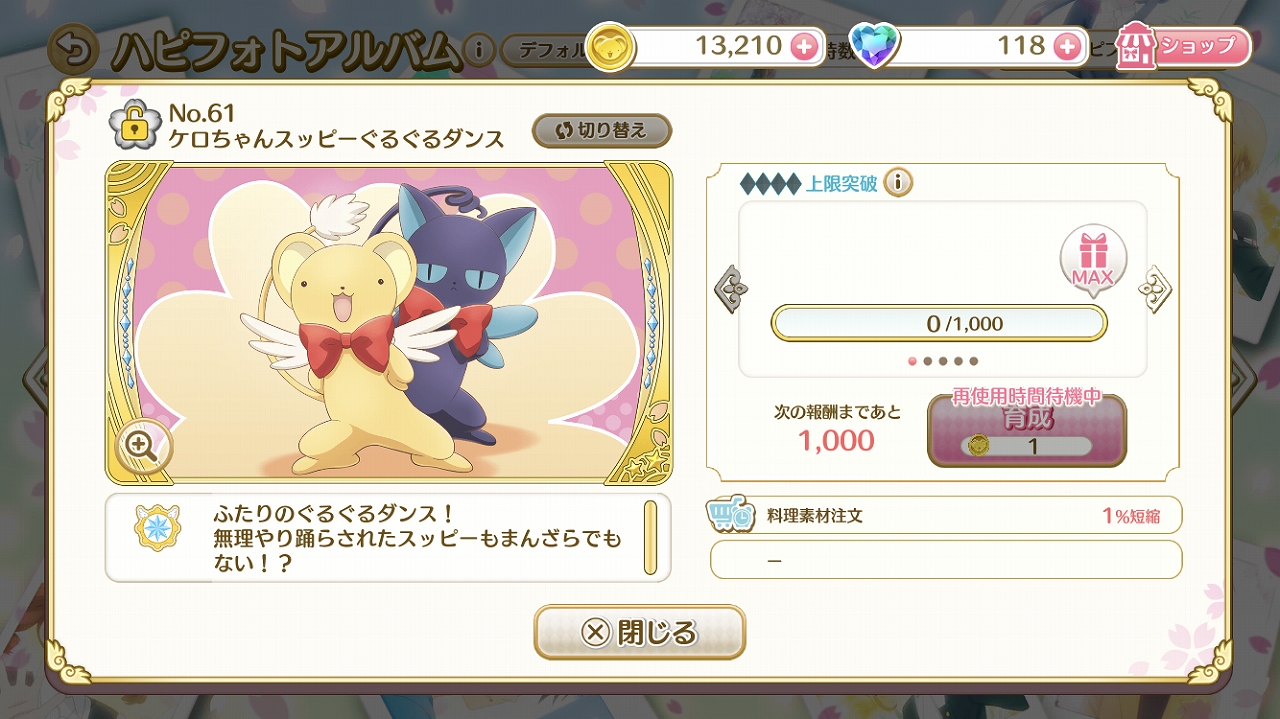Viewport: 1280px width, 719px height.
Task: Add heart gems with plus icon
Action: (1068, 46)
